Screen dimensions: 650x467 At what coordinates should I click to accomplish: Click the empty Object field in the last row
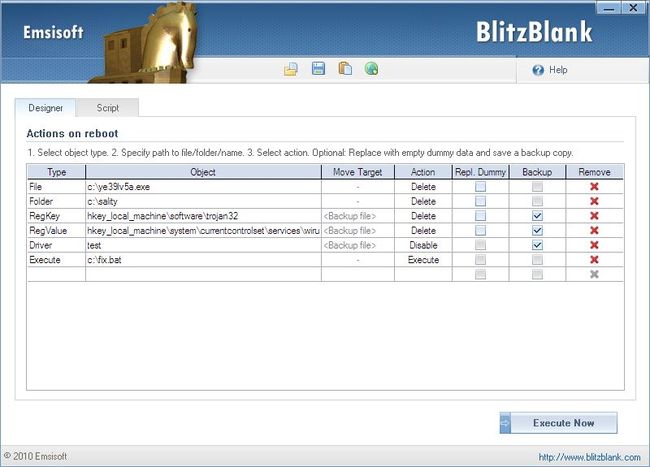pos(203,274)
